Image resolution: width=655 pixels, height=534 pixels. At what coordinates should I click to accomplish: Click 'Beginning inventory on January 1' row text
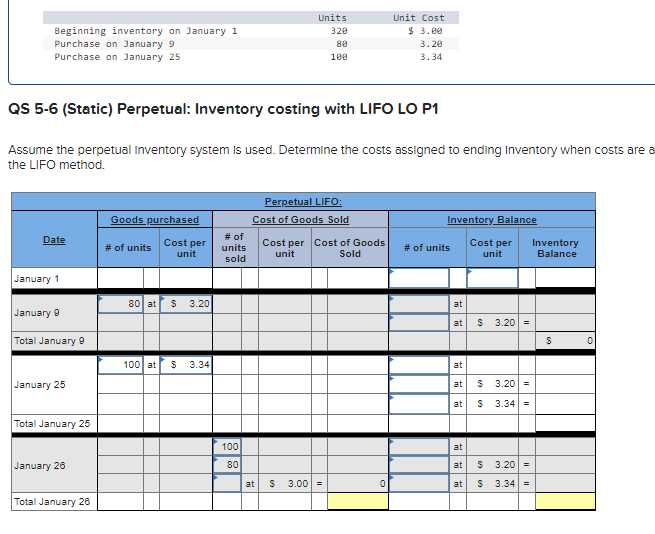click(x=145, y=31)
